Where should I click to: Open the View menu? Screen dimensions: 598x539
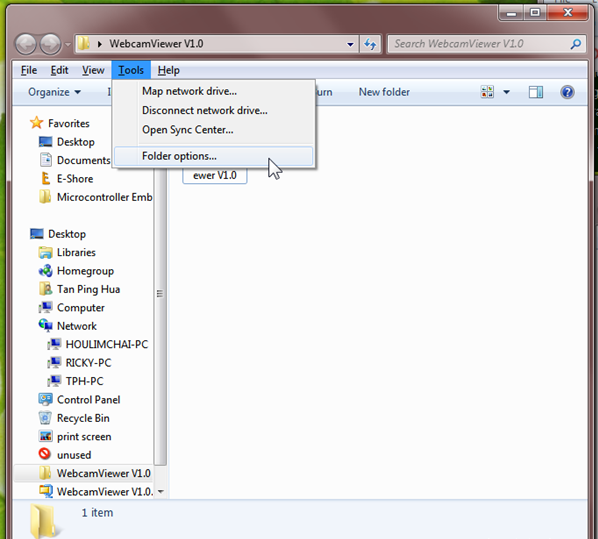coord(93,70)
